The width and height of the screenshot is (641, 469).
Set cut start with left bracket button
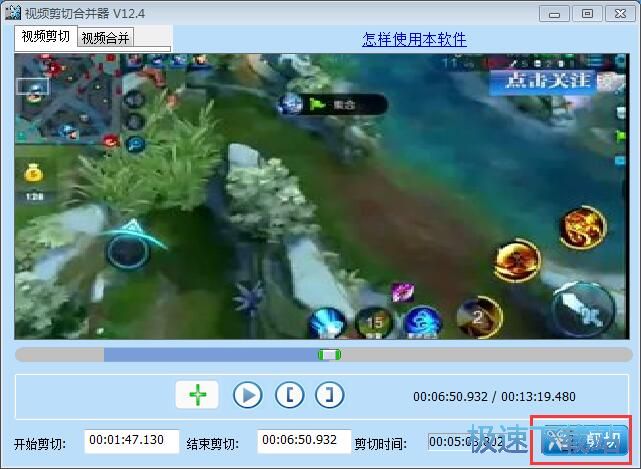(290, 395)
